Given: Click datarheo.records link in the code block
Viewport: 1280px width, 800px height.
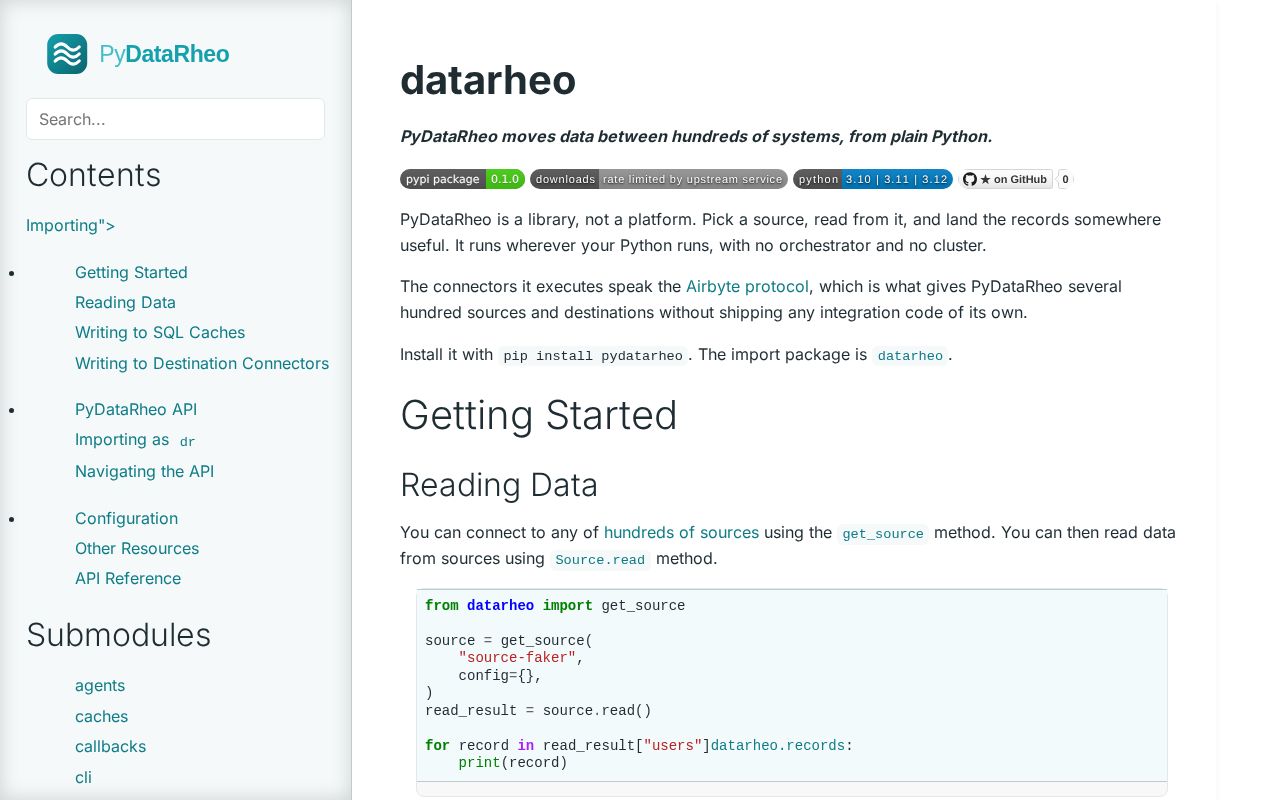Looking at the screenshot, I should tap(777, 745).
